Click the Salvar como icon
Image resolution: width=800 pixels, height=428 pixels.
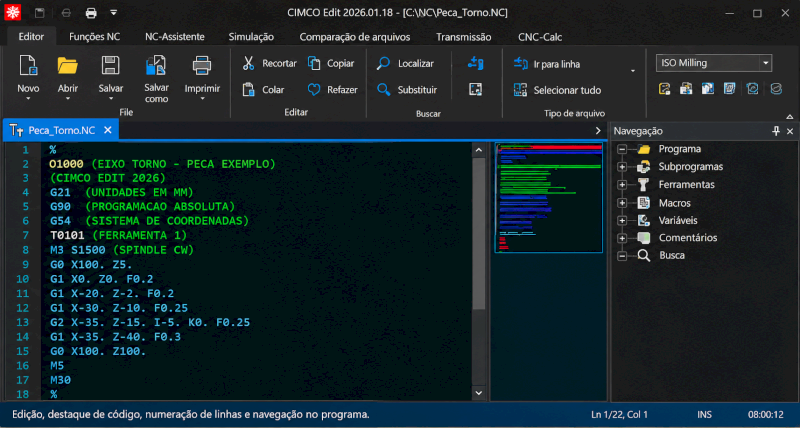156,65
